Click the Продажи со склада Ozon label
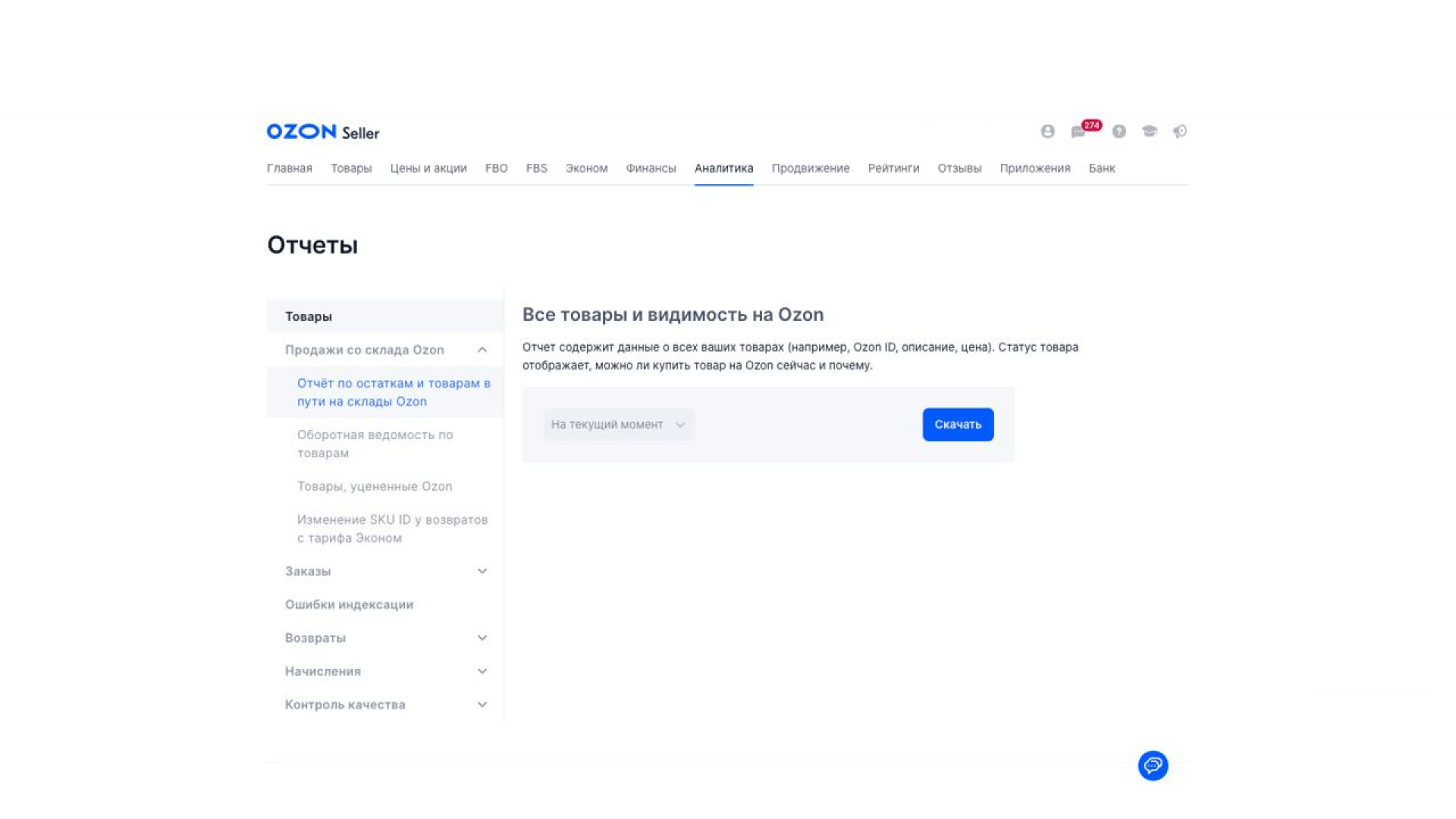Viewport: 1456px width, 819px height. [365, 350]
